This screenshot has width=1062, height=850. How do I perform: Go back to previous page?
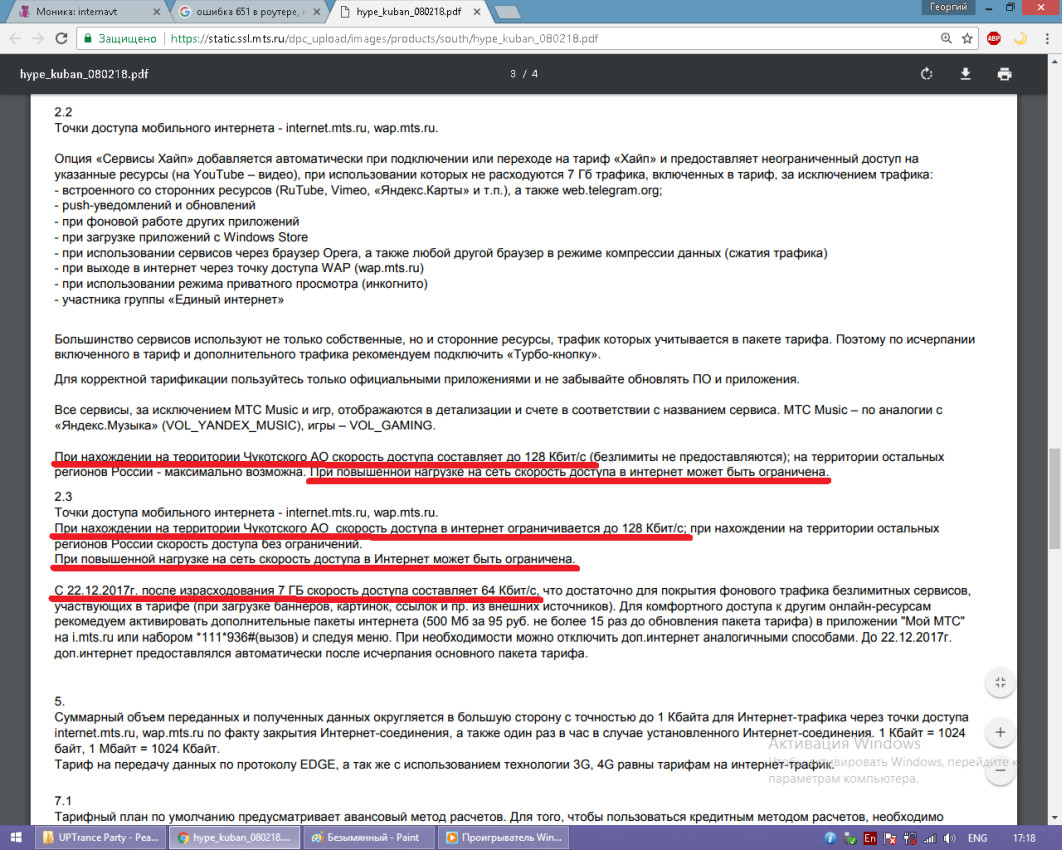click(x=16, y=39)
